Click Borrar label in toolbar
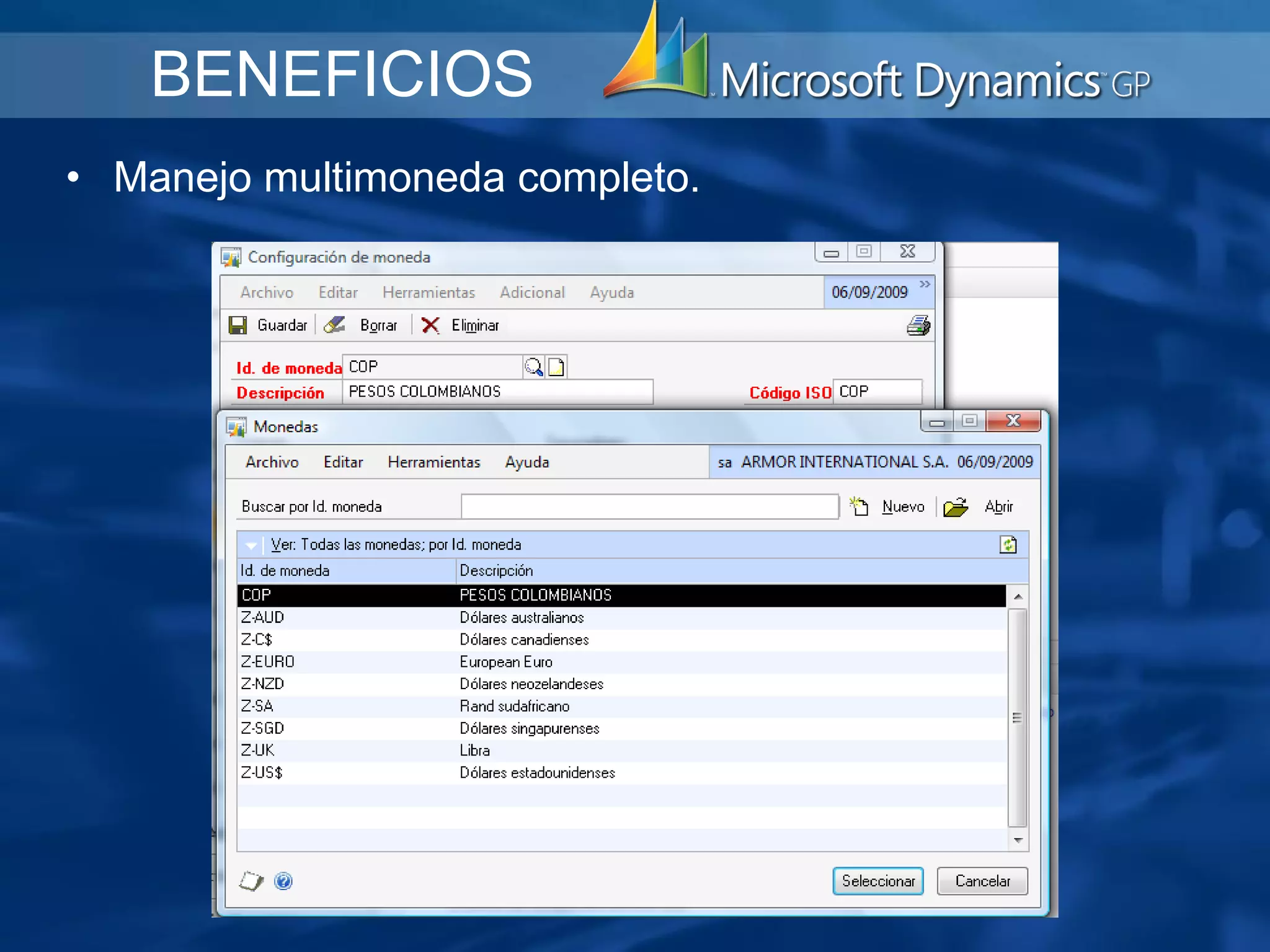Screen dimensions: 1270x952 tap(378, 325)
